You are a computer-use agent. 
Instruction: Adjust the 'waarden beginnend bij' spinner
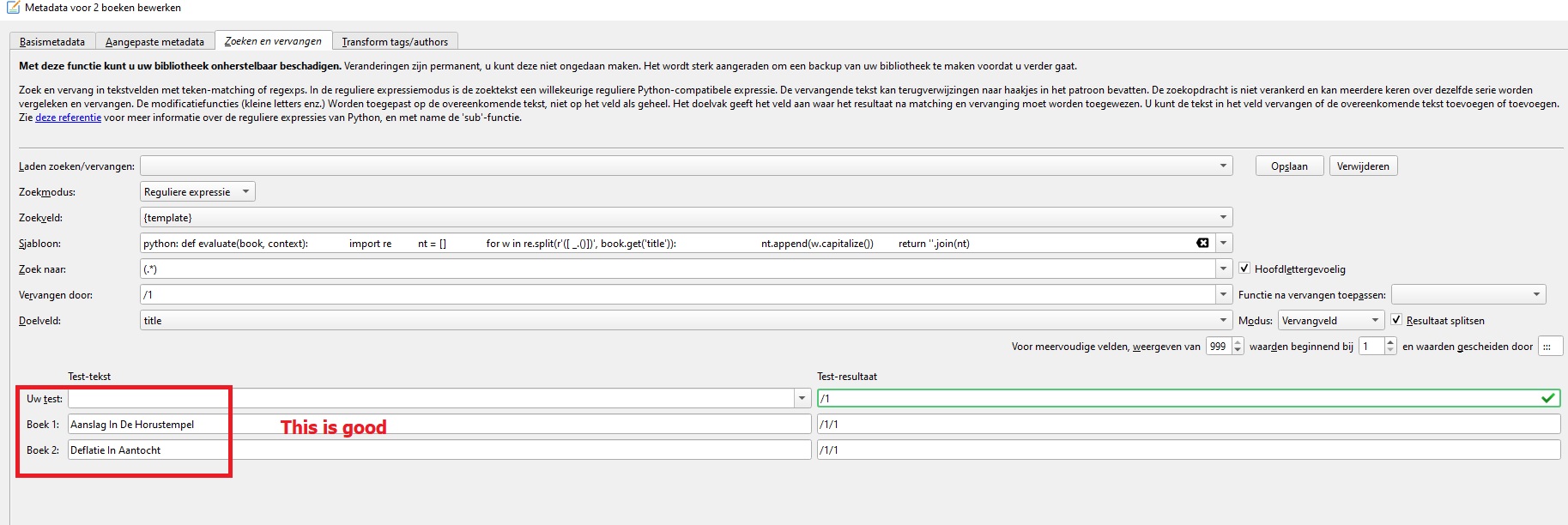[1377, 346]
